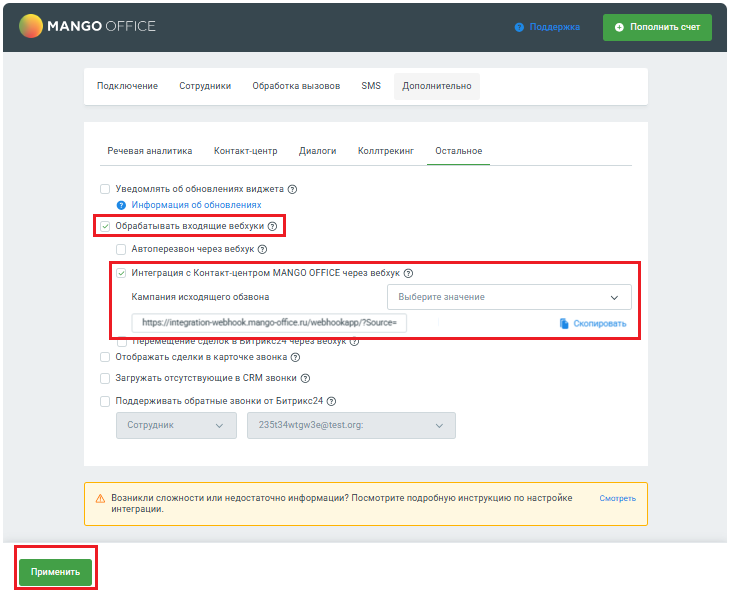Image resolution: width=730 pixels, height=592 pixels.
Task: Open Кампания исходящего обзвона dropdown
Action: (x=509, y=297)
